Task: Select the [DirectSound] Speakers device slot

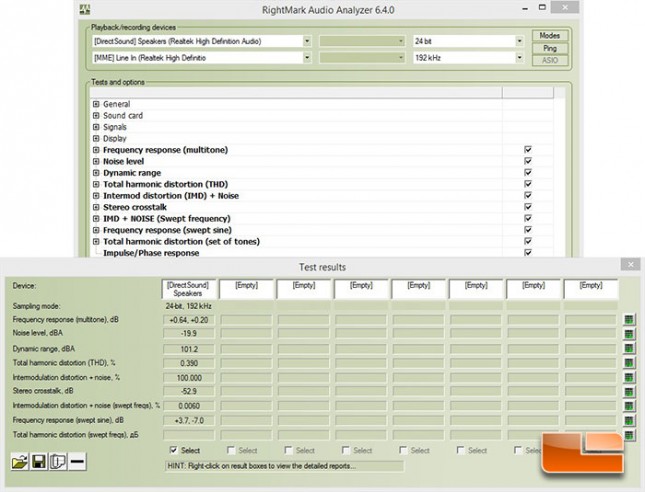Action: click(x=188, y=289)
